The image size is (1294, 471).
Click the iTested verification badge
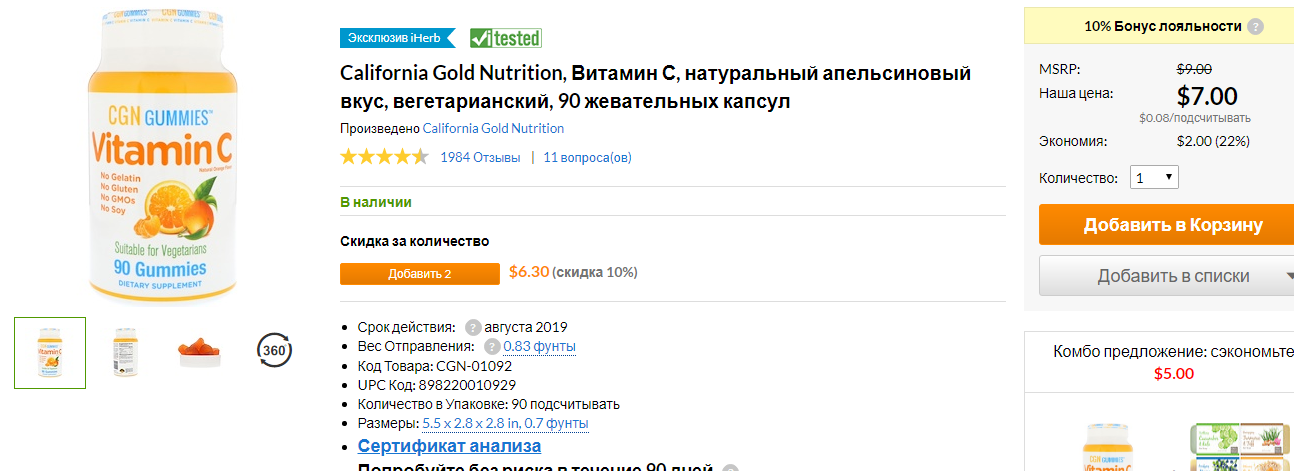[x=506, y=38]
